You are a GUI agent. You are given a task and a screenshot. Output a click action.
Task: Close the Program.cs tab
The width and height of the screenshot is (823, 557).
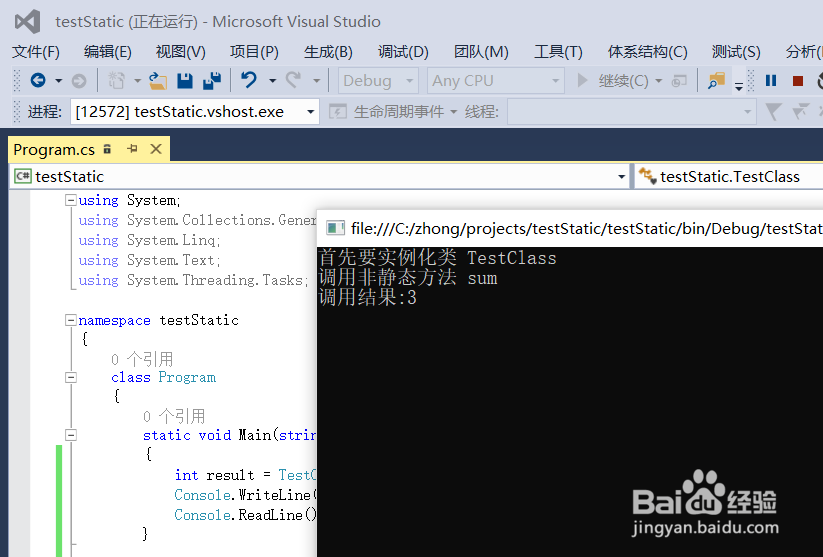coord(156,149)
